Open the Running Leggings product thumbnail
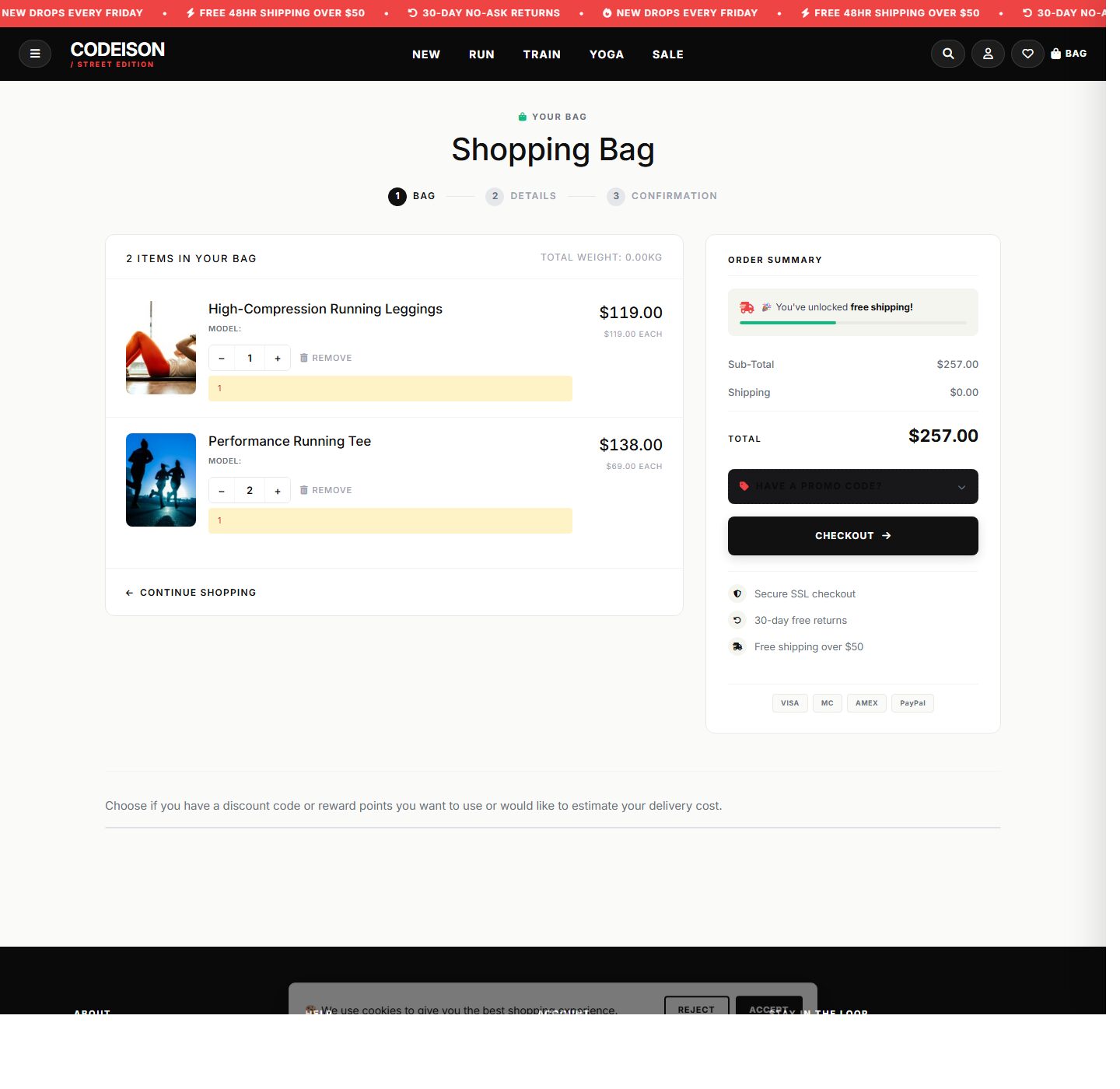The height and width of the screenshot is (1089, 1120). 161,348
